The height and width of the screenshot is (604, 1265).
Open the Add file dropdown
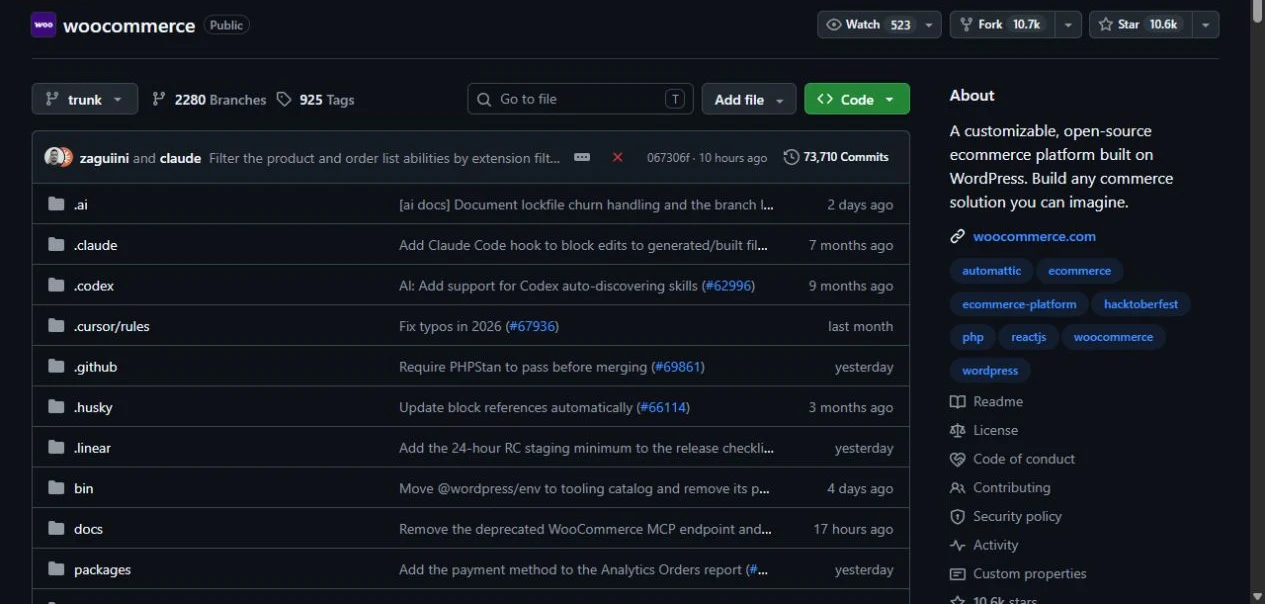[749, 99]
